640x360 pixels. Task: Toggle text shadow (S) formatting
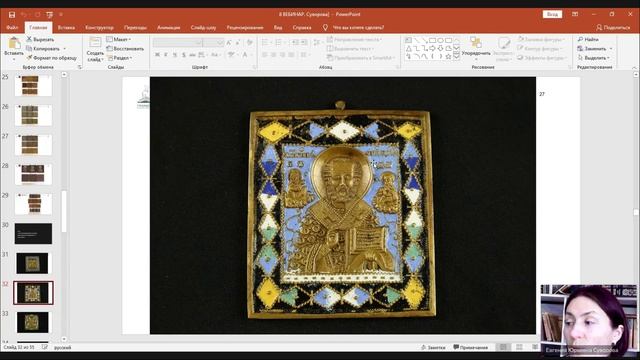pyautogui.click(x=184, y=55)
